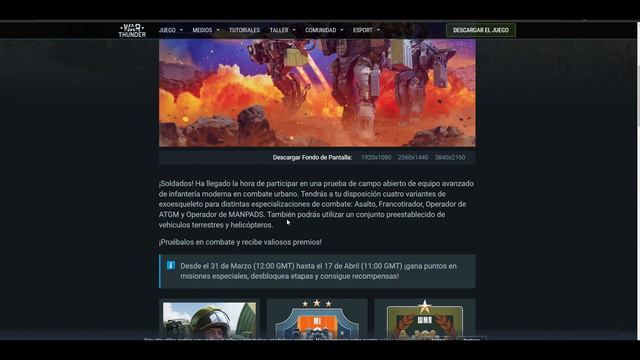
Task: Click the 'Descargar Fondo de Pantalla:' label
Action: coord(312,158)
